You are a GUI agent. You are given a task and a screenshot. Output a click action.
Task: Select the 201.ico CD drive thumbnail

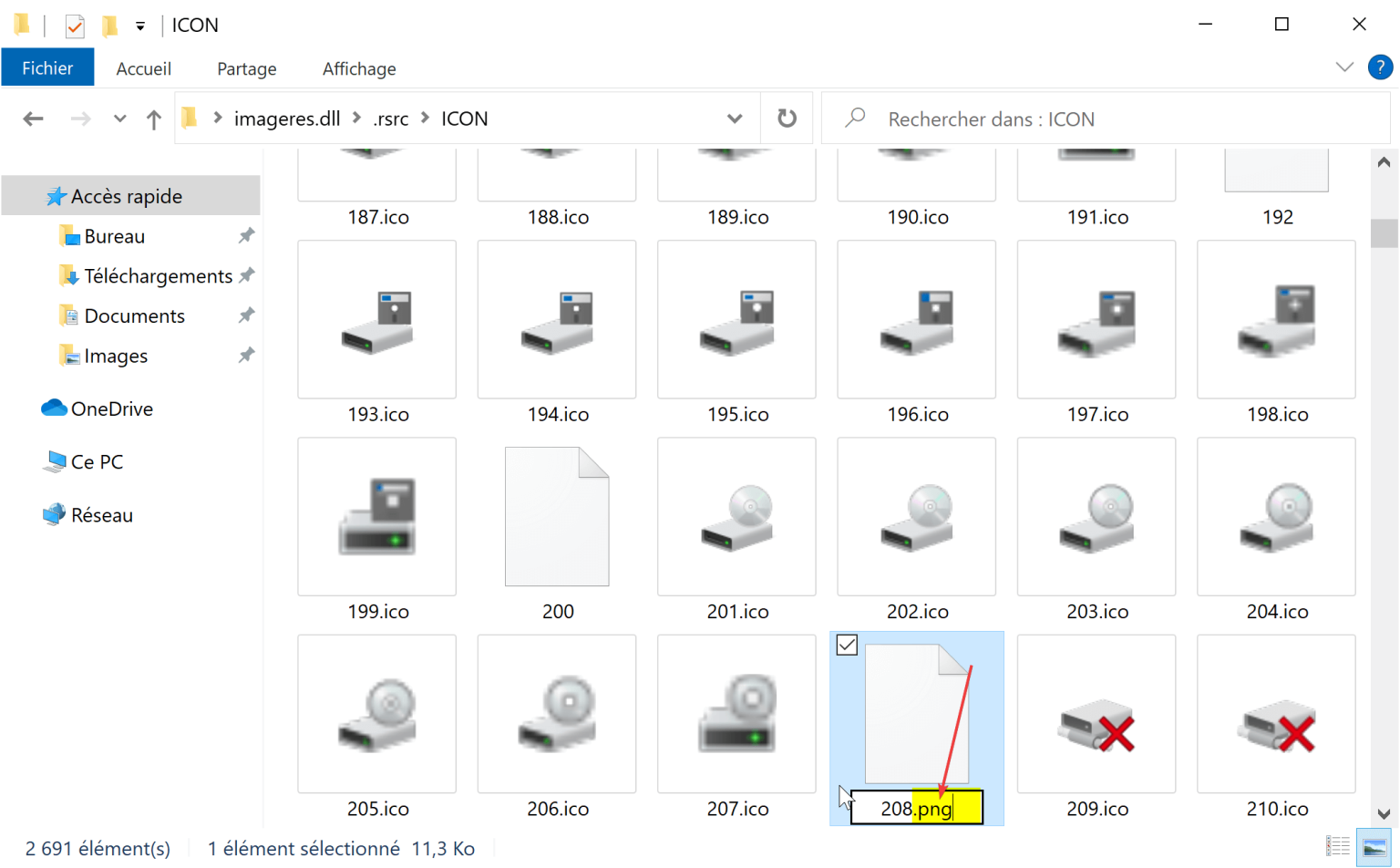click(x=736, y=516)
